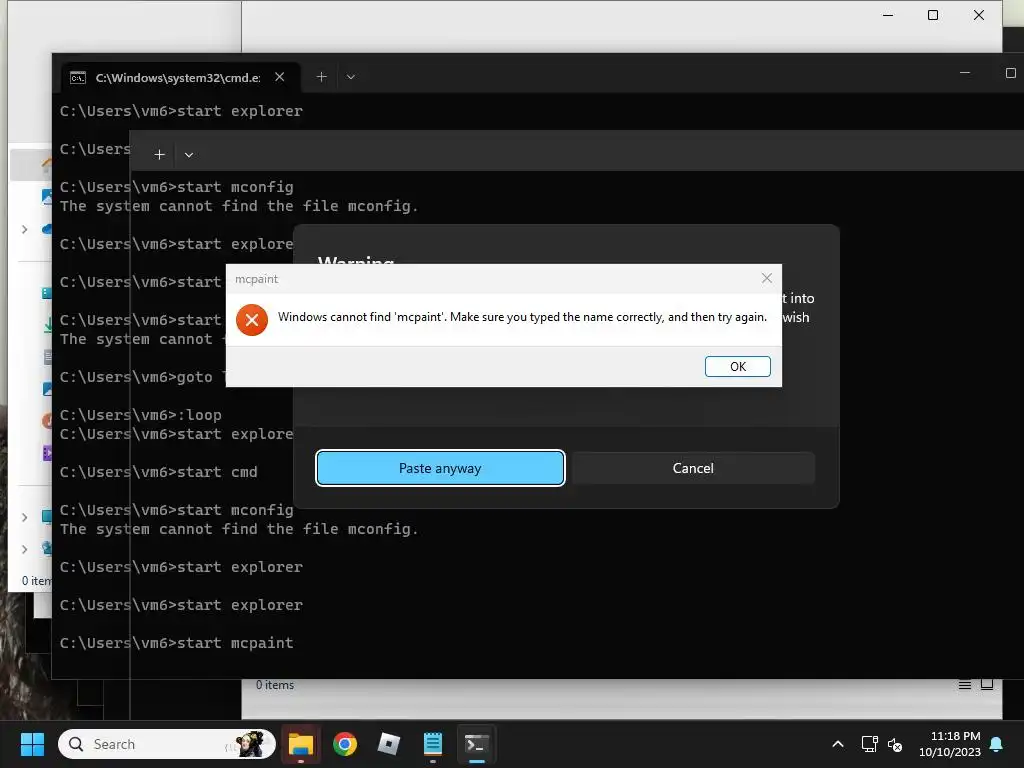The image size is (1024, 768).
Task: Close the mcpaint error dialog with the X
Action: 767,278
